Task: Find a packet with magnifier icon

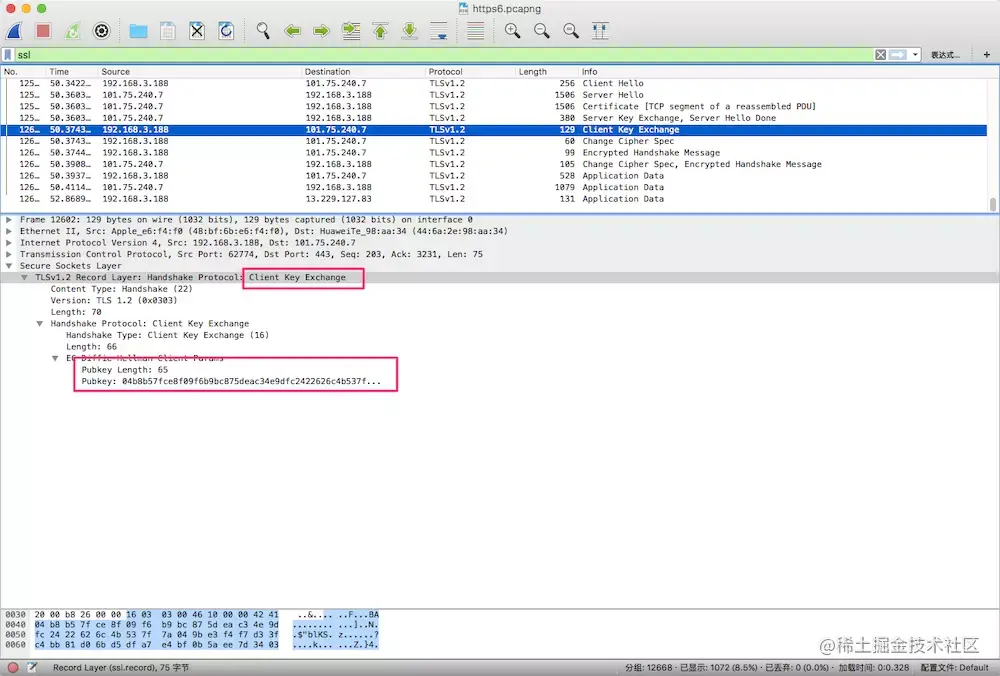Action: coord(263,31)
